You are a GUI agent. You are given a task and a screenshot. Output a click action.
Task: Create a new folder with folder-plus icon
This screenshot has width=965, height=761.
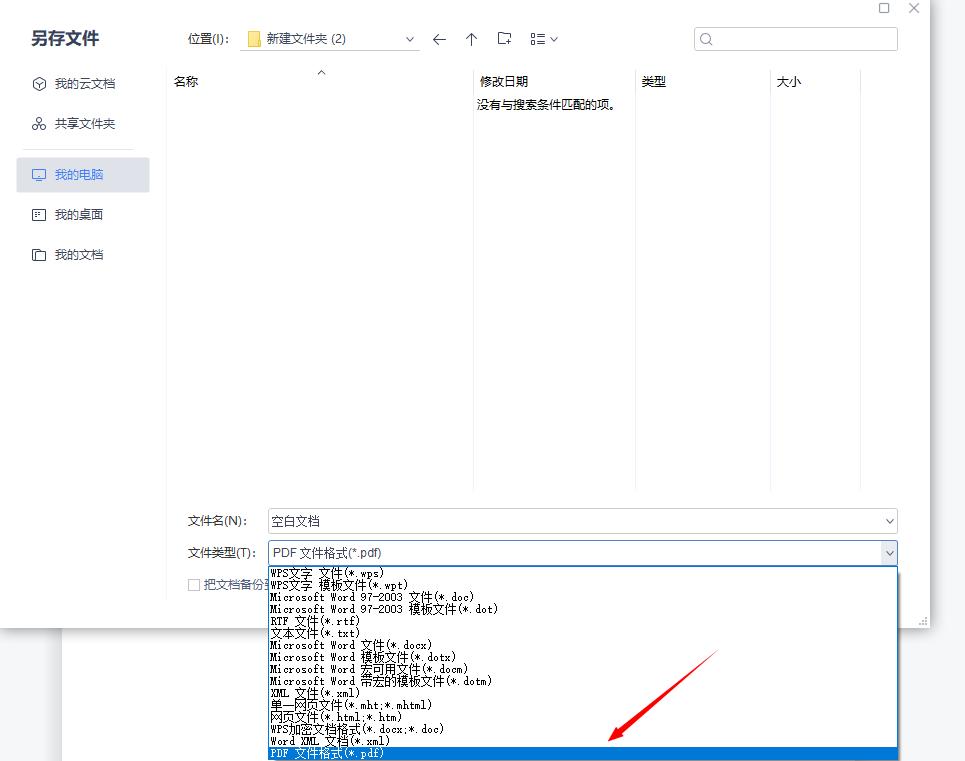coord(504,38)
